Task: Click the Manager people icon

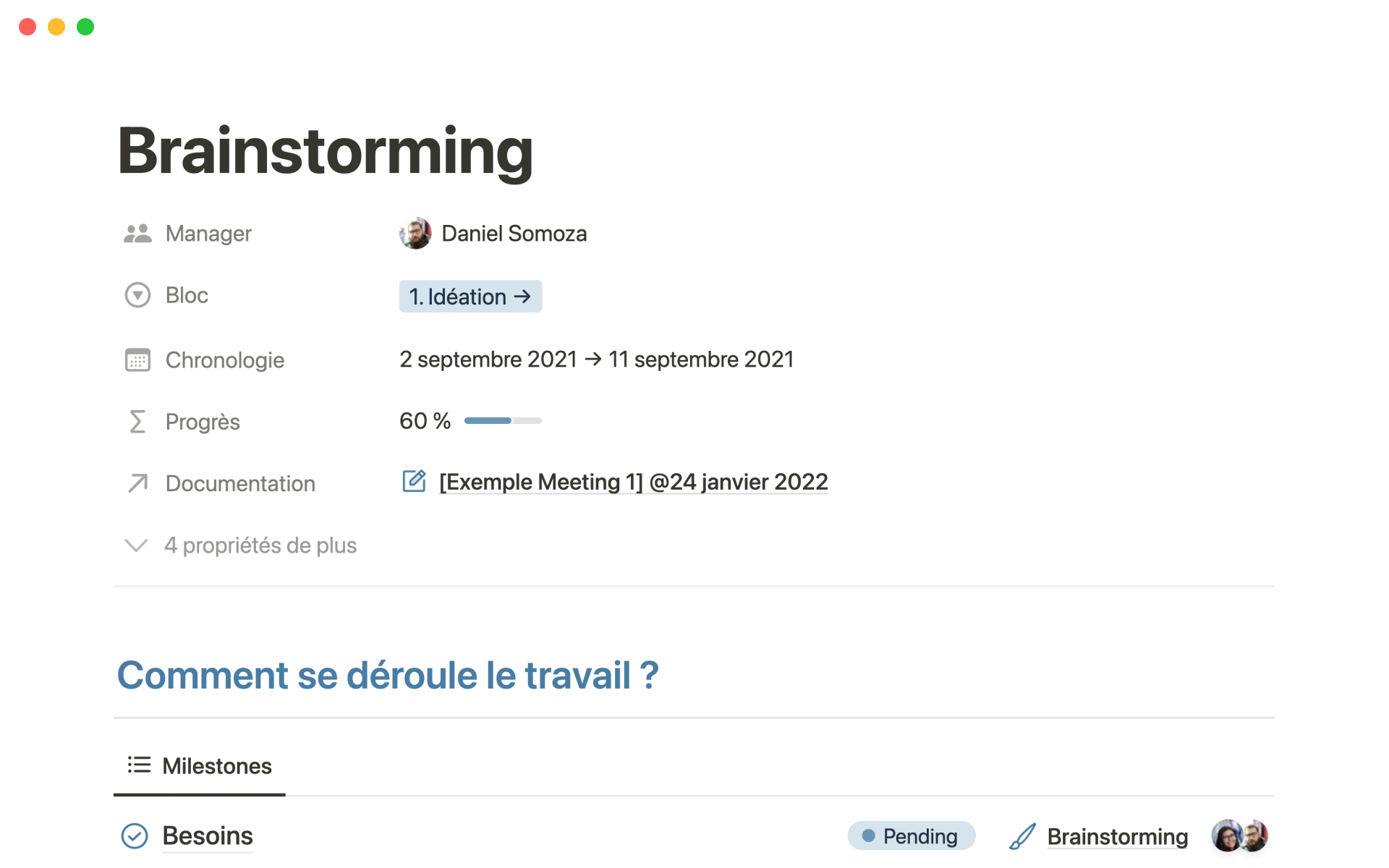Action: 137,234
